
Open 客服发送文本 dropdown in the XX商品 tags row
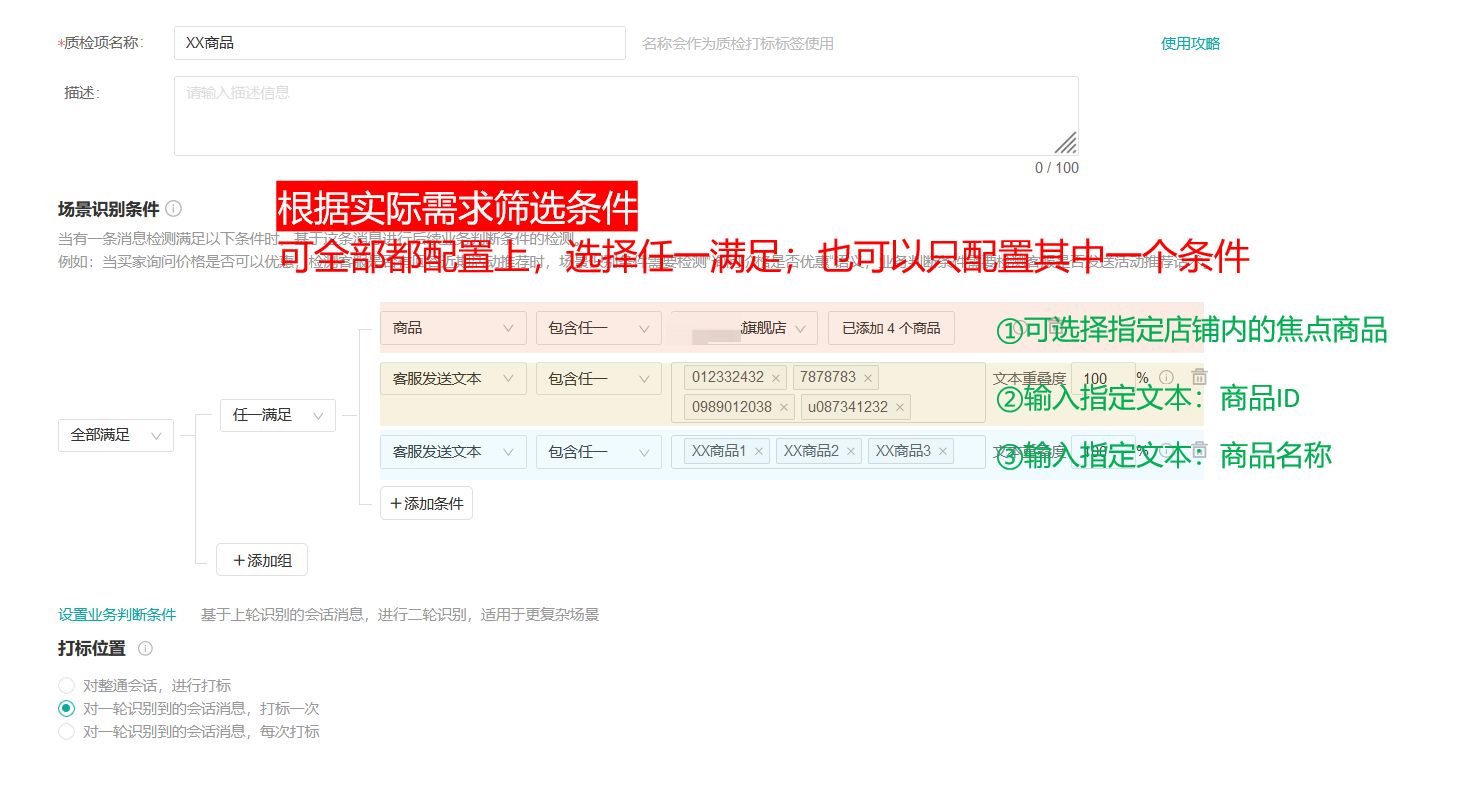pyautogui.click(x=453, y=452)
